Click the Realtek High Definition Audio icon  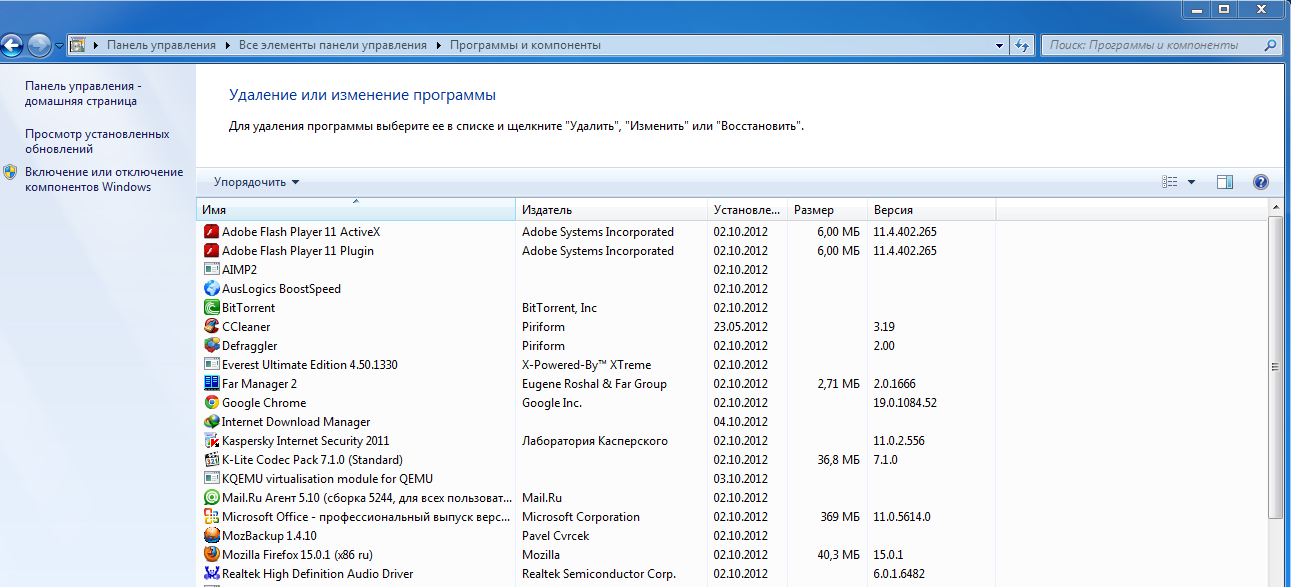tap(211, 574)
